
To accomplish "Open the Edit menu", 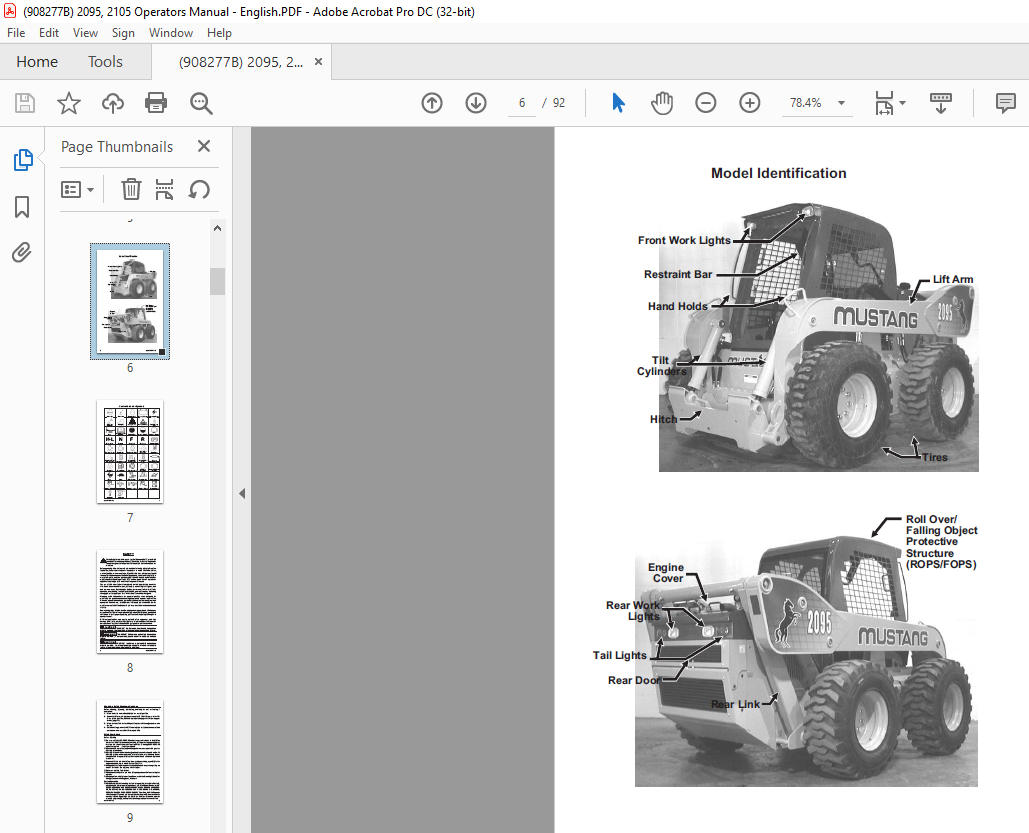I will [49, 33].
